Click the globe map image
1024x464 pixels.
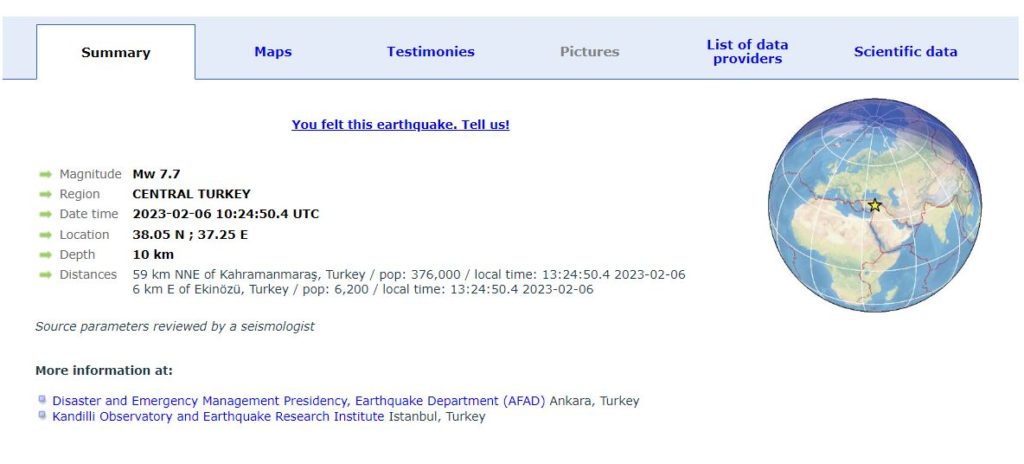(875, 205)
